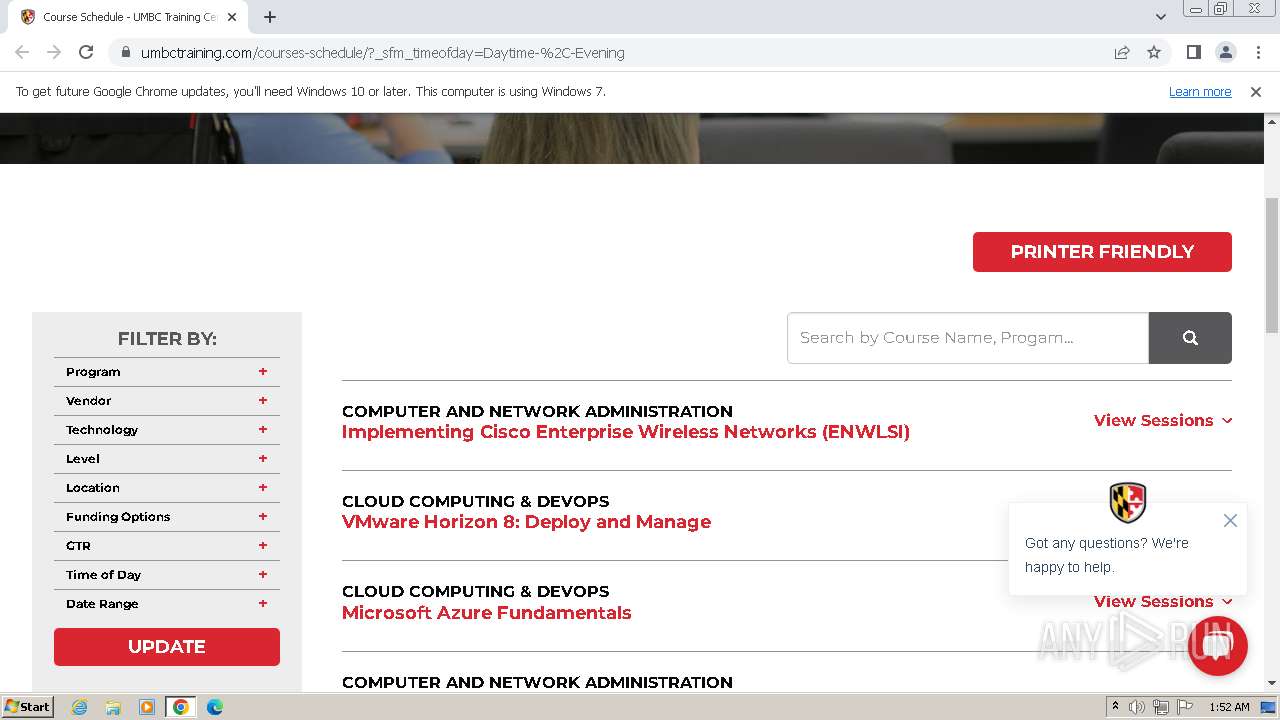Click the browser Back arrow
This screenshot has width=1280, height=720.
pyautogui.click(x=22, y=52)
